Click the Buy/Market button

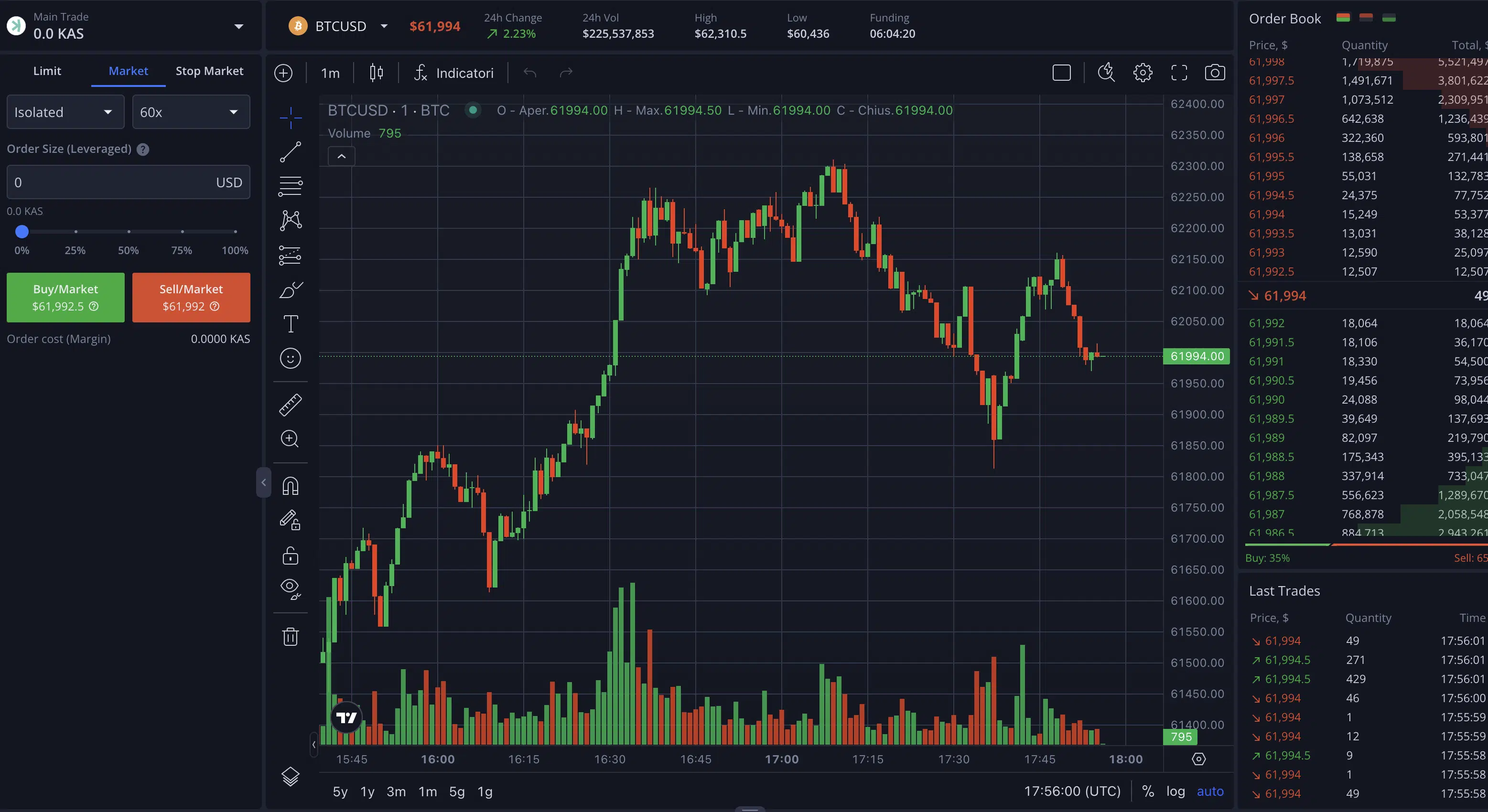click(65, 297)
